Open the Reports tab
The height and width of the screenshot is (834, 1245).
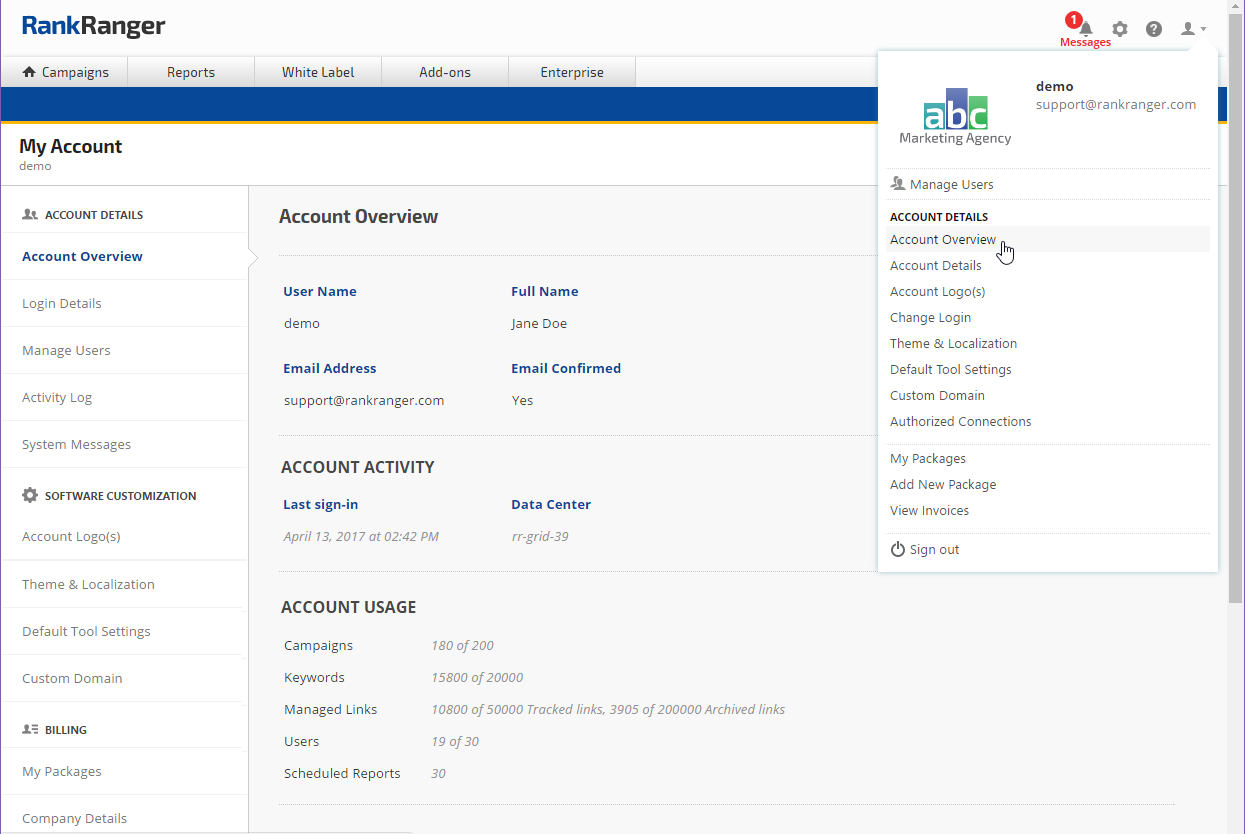tap(191, 72)
